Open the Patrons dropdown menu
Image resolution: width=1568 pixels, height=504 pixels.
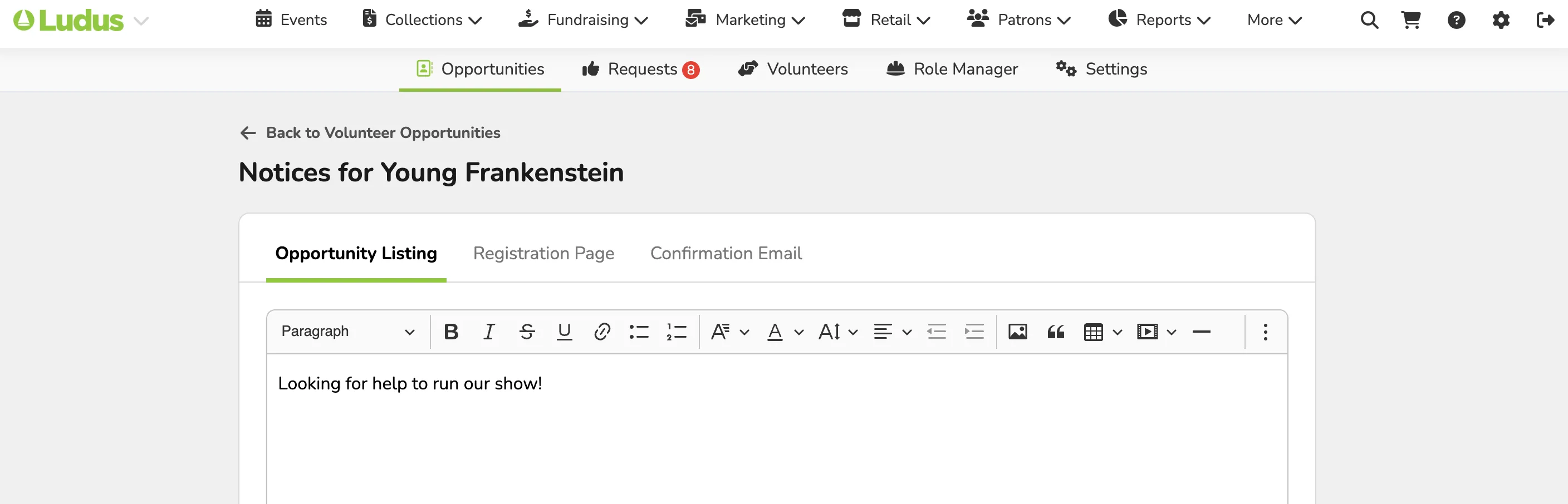point(1019,19)
